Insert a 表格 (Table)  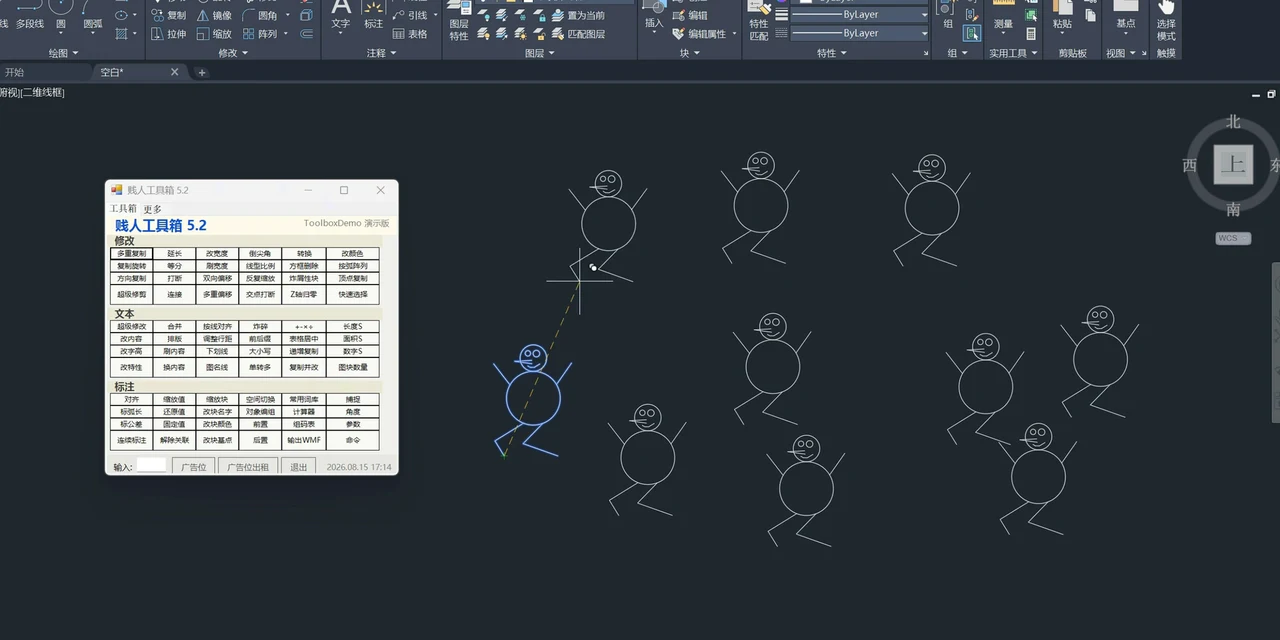pos(410,33)
